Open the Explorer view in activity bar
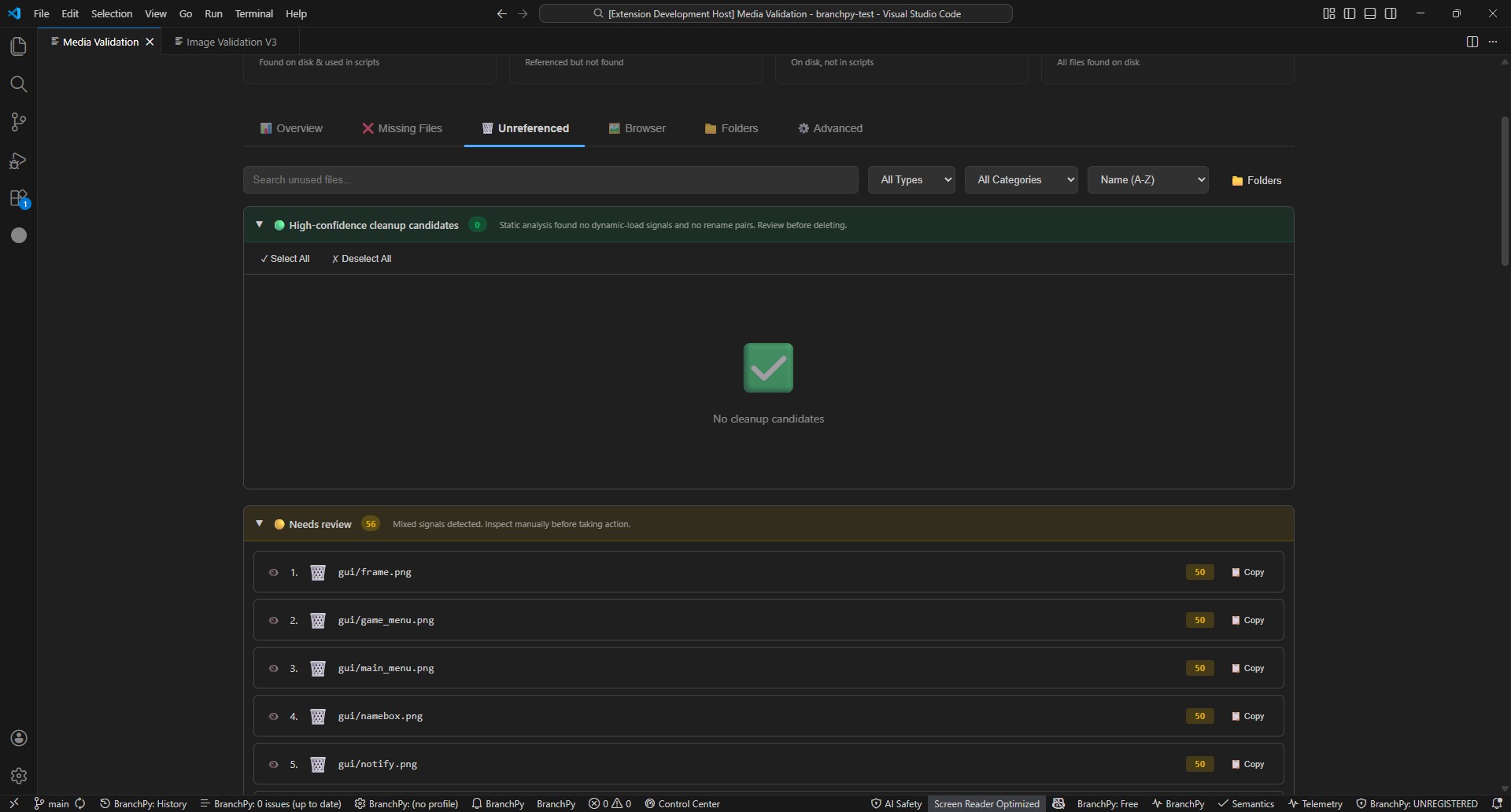This screenshot has height=812, width=1511. click(x=18, y=46)
